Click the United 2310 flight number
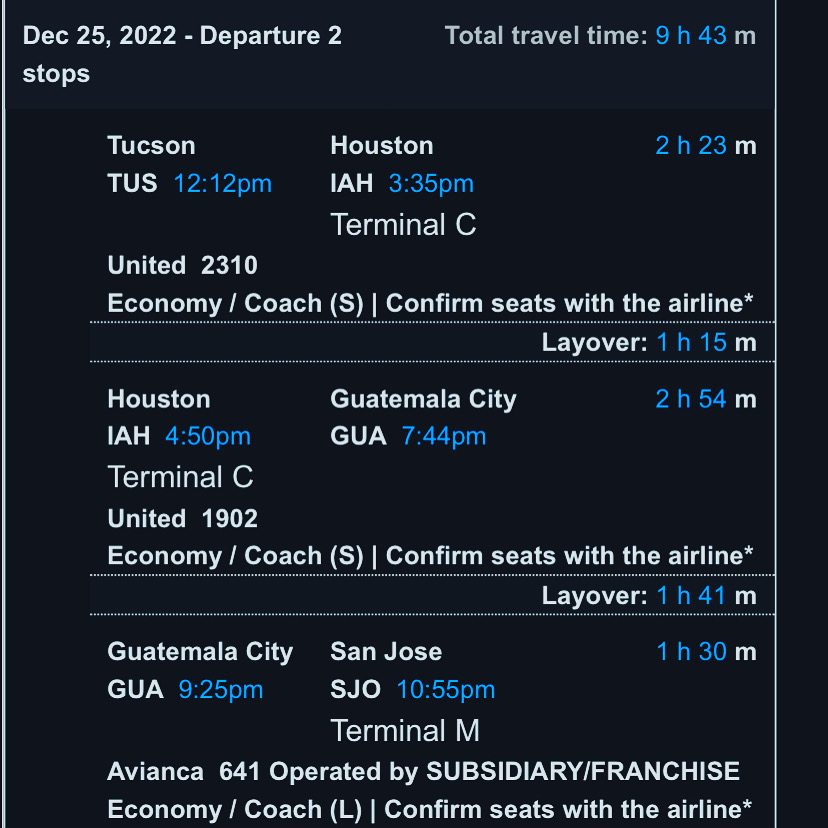 [x=183, y=265]
